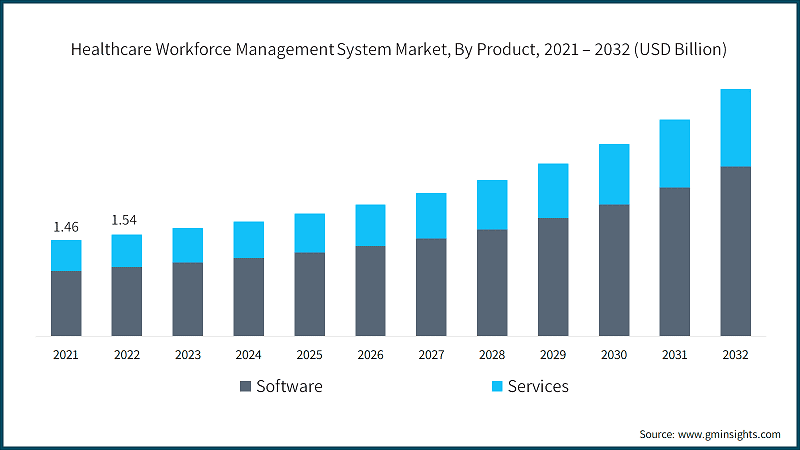Select the 2028 Services bar segment
The height and width of the screenshot is (450, 800).
(x=492, y=205)
